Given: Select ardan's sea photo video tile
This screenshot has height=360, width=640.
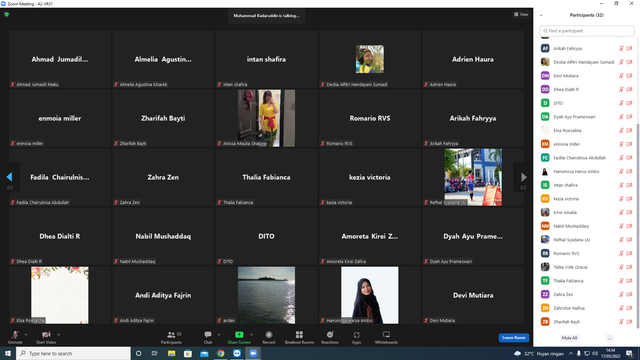Looking at the screenshot, I should coord(266,295).
